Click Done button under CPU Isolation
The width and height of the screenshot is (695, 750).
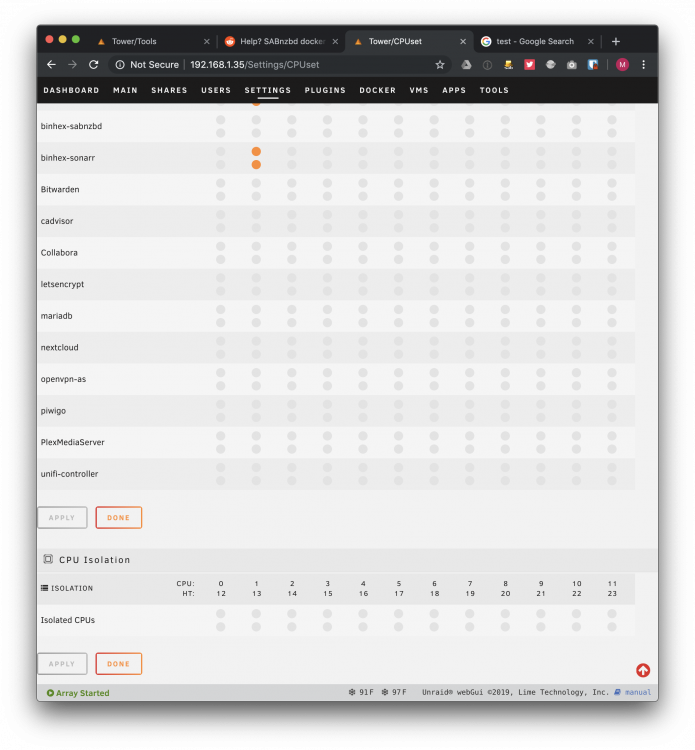click(119, 664)
